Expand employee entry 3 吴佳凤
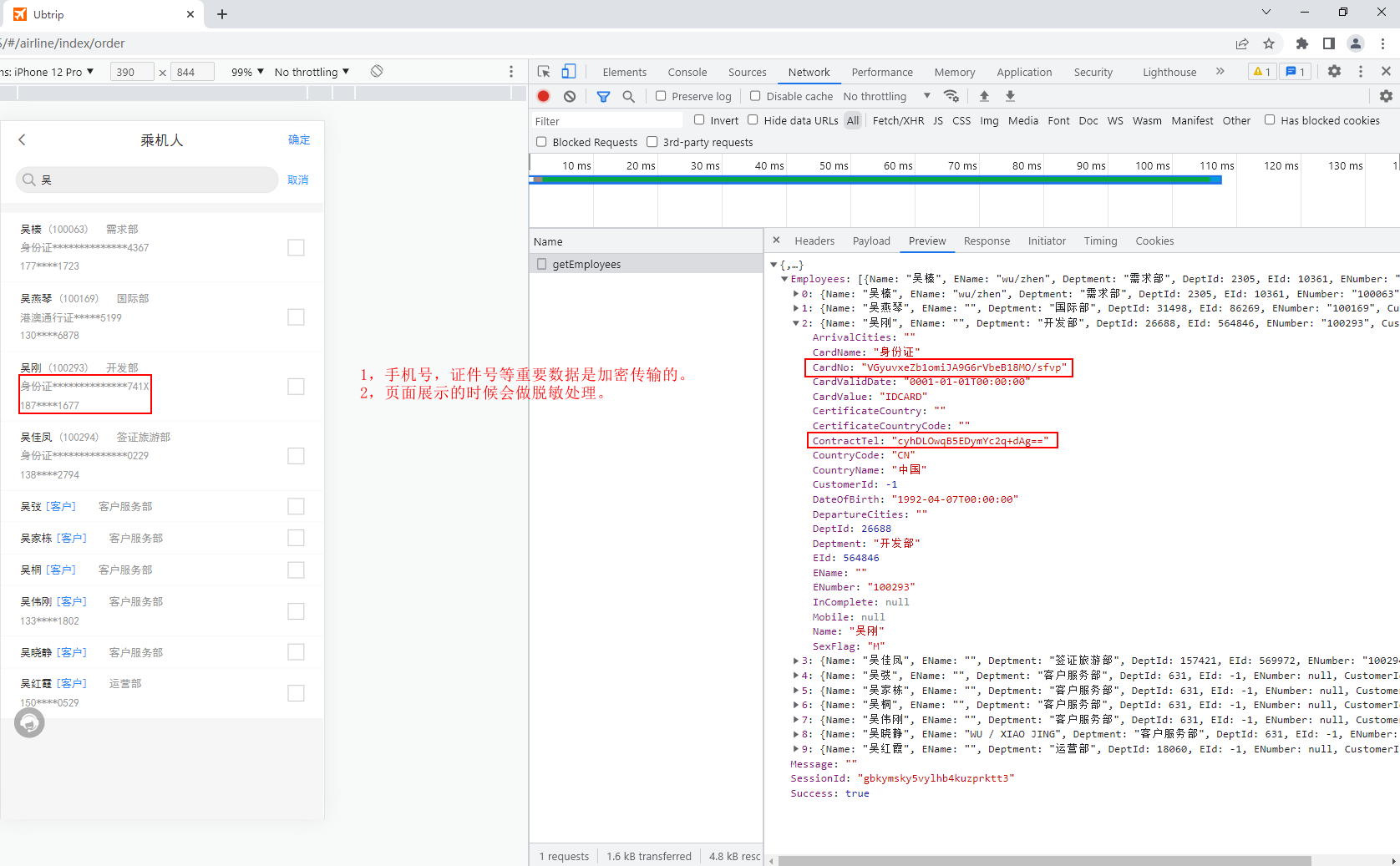This screenshot has width=1400, height=866. 795,661
